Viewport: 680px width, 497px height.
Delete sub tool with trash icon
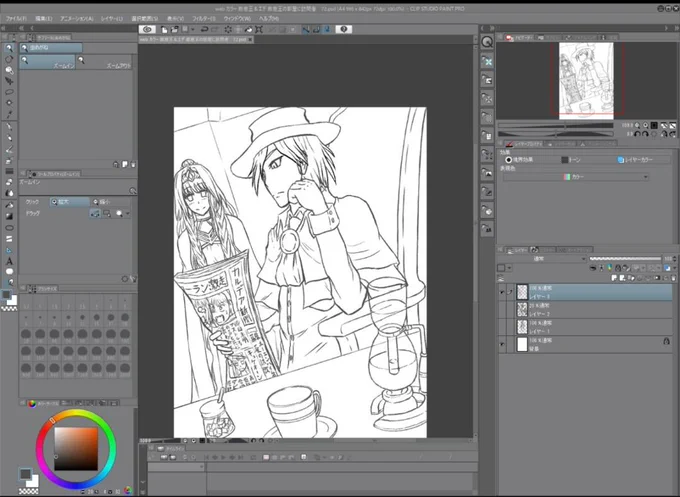pyautogui.click(x=133, y=164)
